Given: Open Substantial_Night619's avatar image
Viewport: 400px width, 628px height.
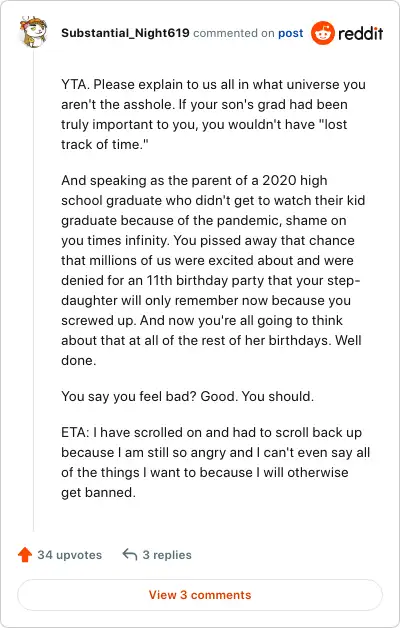Looking at the screenshot, I should tap(33, 32).
